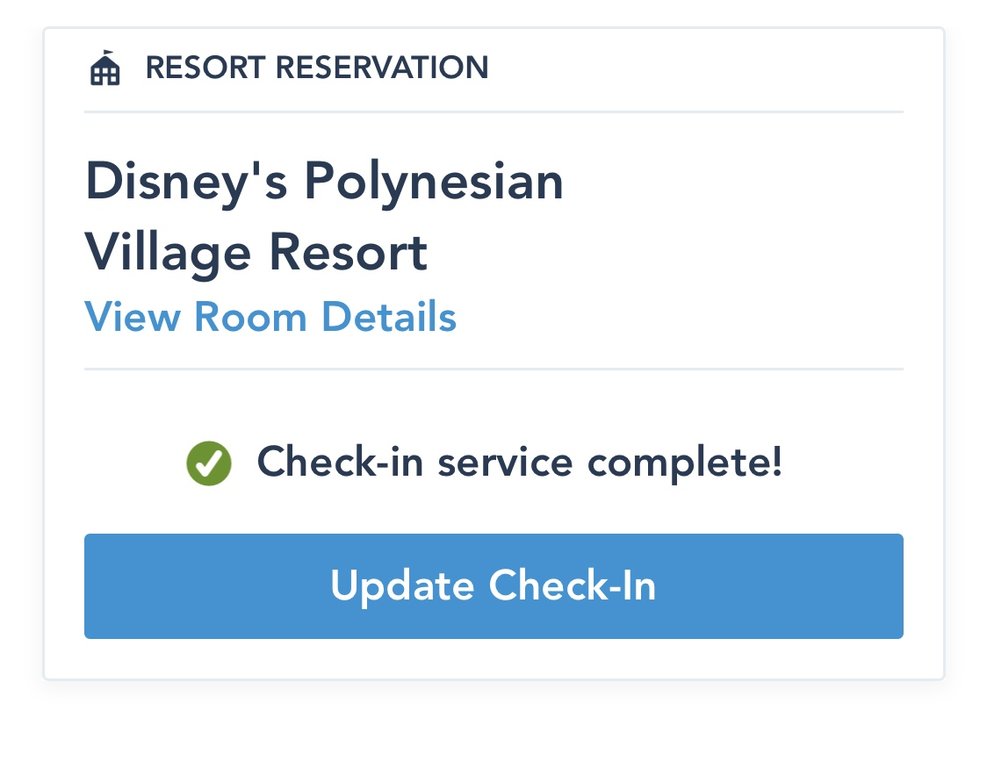The width and height of the screenshot is (987, 768).
Task: Click the resort building icon
Action: (105, 69)
